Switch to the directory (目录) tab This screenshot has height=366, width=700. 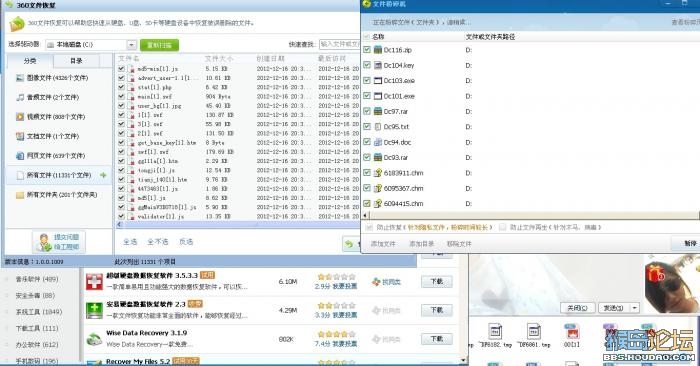(76, 61)
